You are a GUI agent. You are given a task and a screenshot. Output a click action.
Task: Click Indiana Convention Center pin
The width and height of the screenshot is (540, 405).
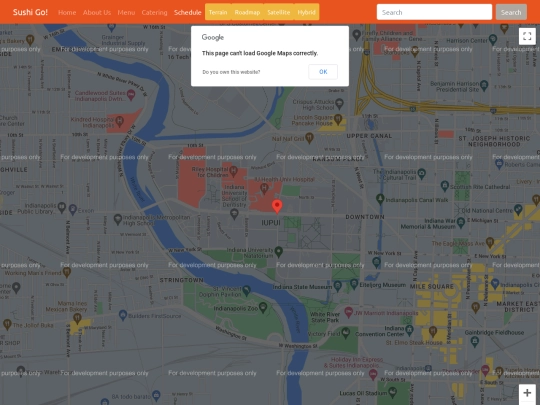coord(409,330)
